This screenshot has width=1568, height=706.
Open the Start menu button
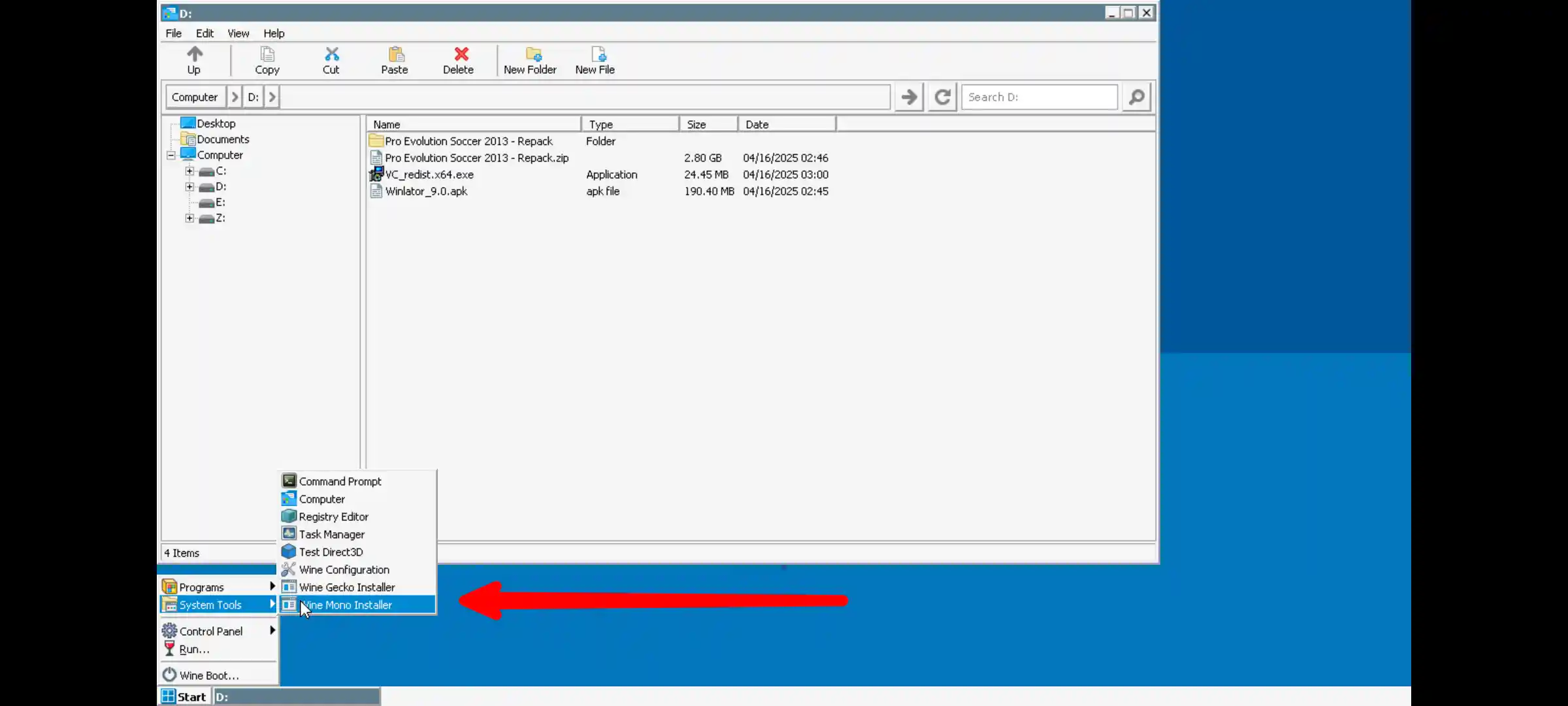184,696
